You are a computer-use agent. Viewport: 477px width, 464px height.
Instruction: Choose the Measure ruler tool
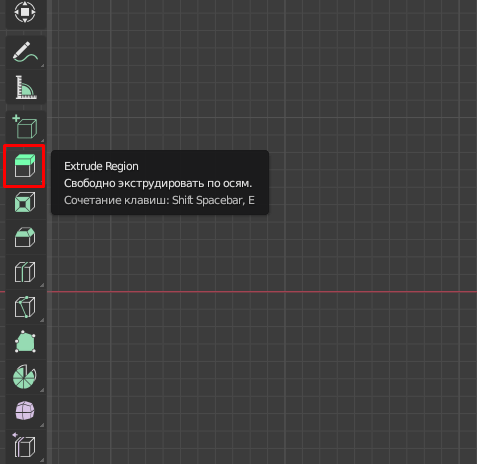click(25, 87)
